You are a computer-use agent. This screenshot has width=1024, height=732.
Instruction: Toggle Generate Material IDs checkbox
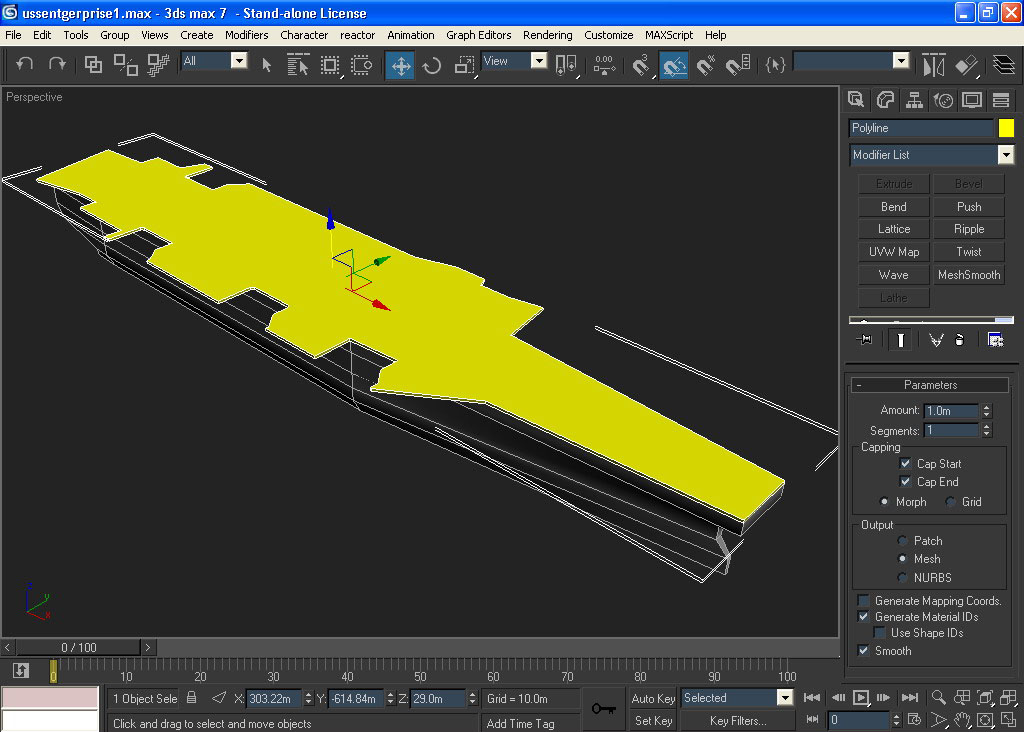pos(864,616)
